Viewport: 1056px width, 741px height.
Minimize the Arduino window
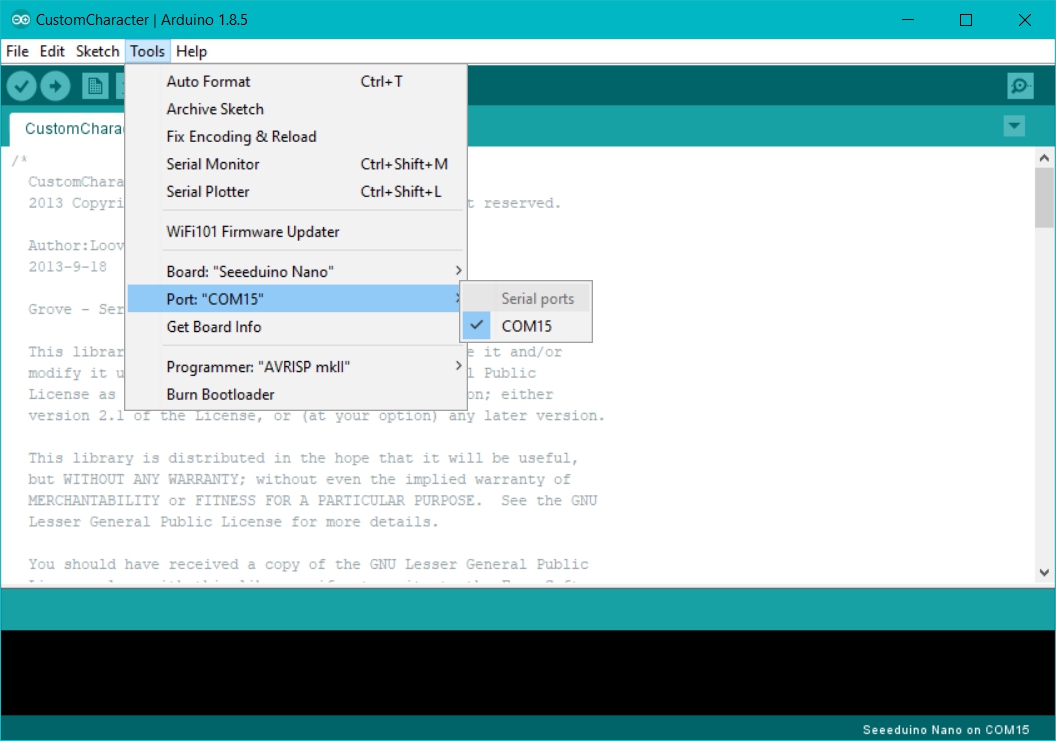pyautogui.click(x=908, y=20)
